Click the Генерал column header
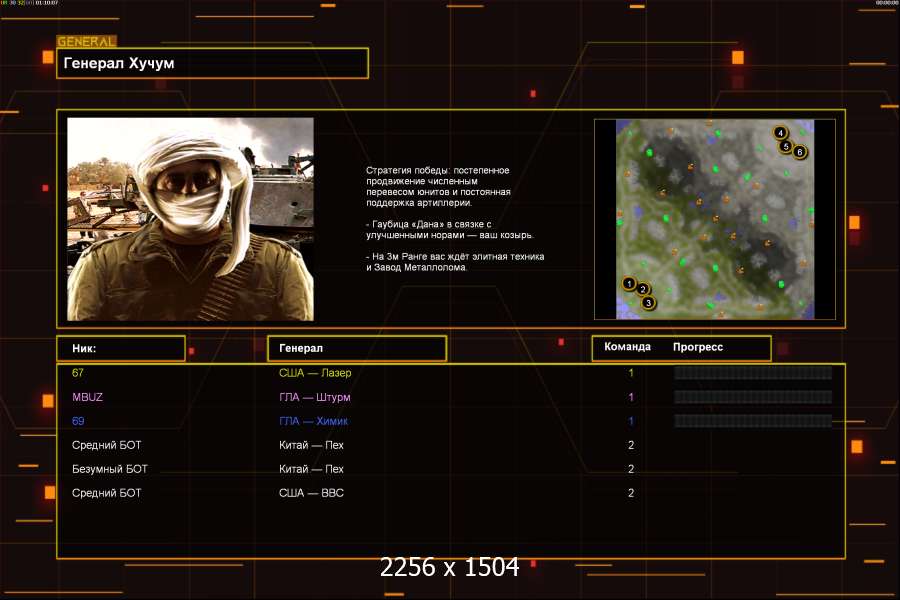 point(357,349)
